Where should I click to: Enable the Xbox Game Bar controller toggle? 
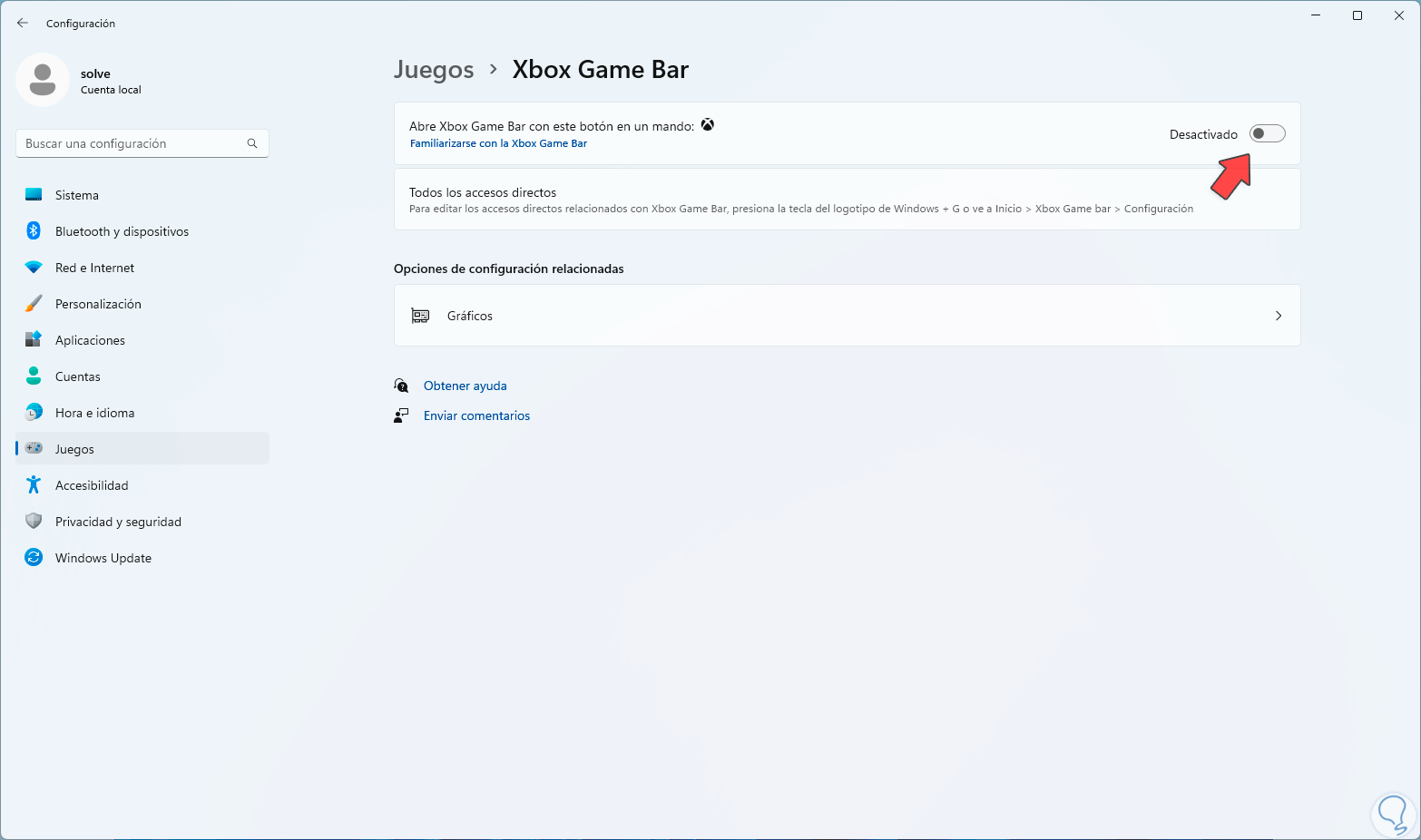click(x=1268, y=134)
